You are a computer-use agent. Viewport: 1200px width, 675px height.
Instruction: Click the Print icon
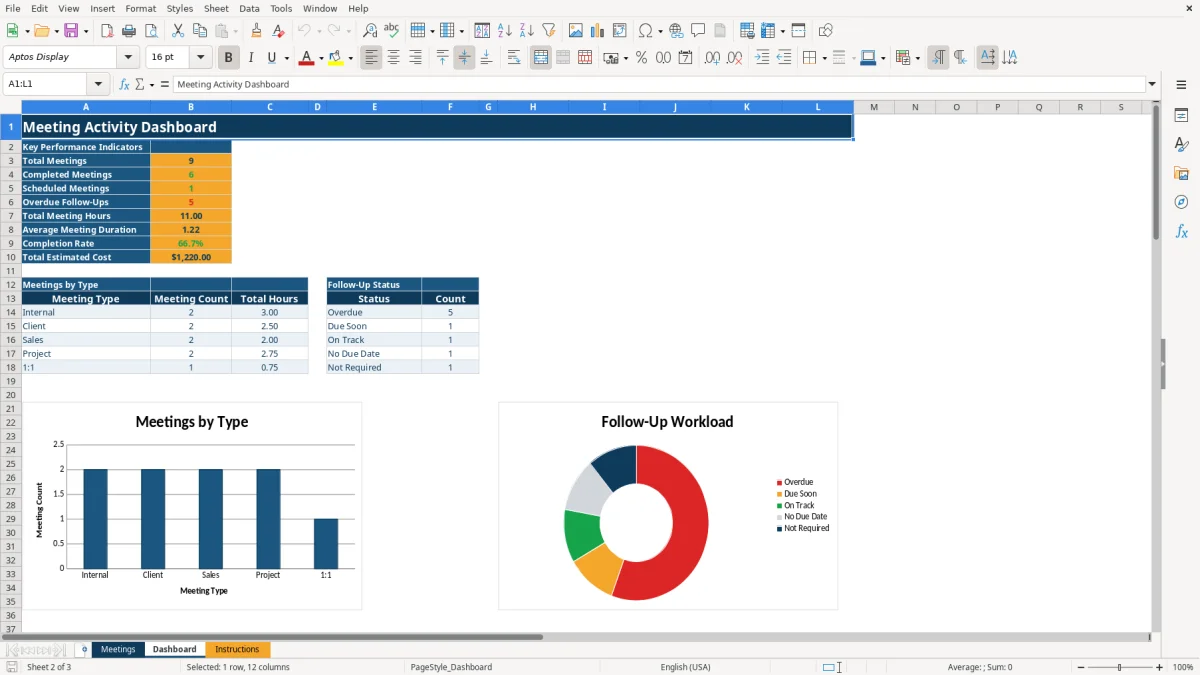[x=128, y=31]
